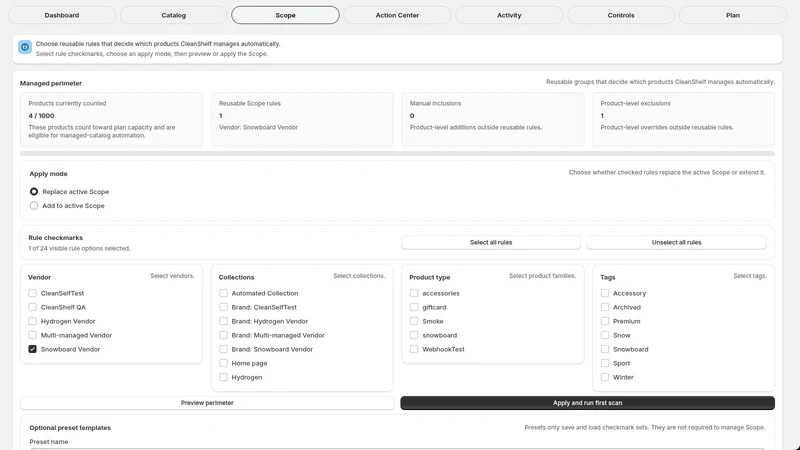
Task: Check the Snow tag checkbox
Action: pos(605,335)
